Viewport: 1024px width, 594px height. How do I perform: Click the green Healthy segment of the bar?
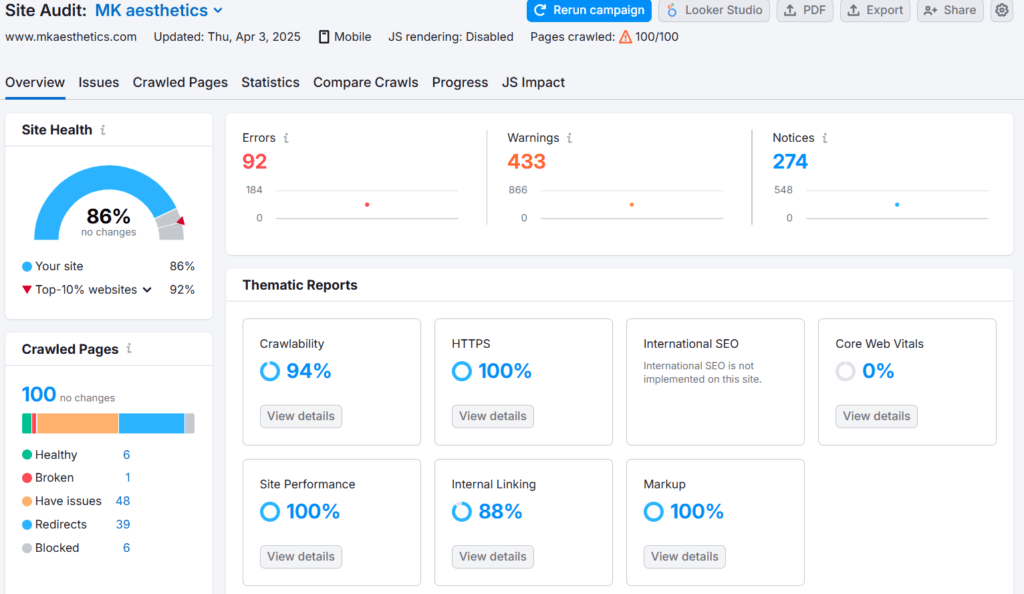point(27,424)
